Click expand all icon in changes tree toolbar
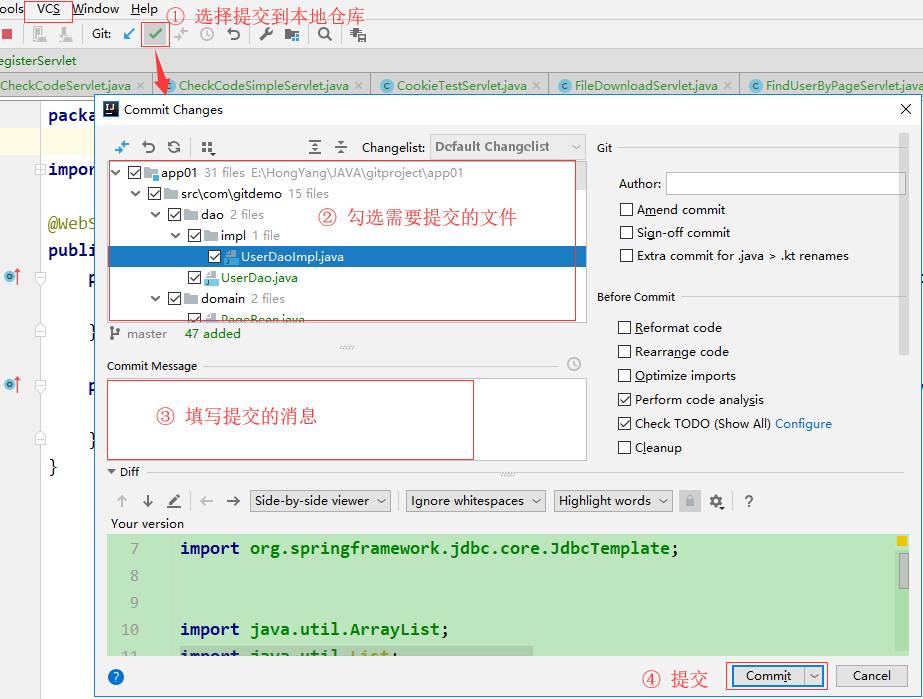Image resolution: width=923 pixels, height=699 pixels. pos(315,147)
